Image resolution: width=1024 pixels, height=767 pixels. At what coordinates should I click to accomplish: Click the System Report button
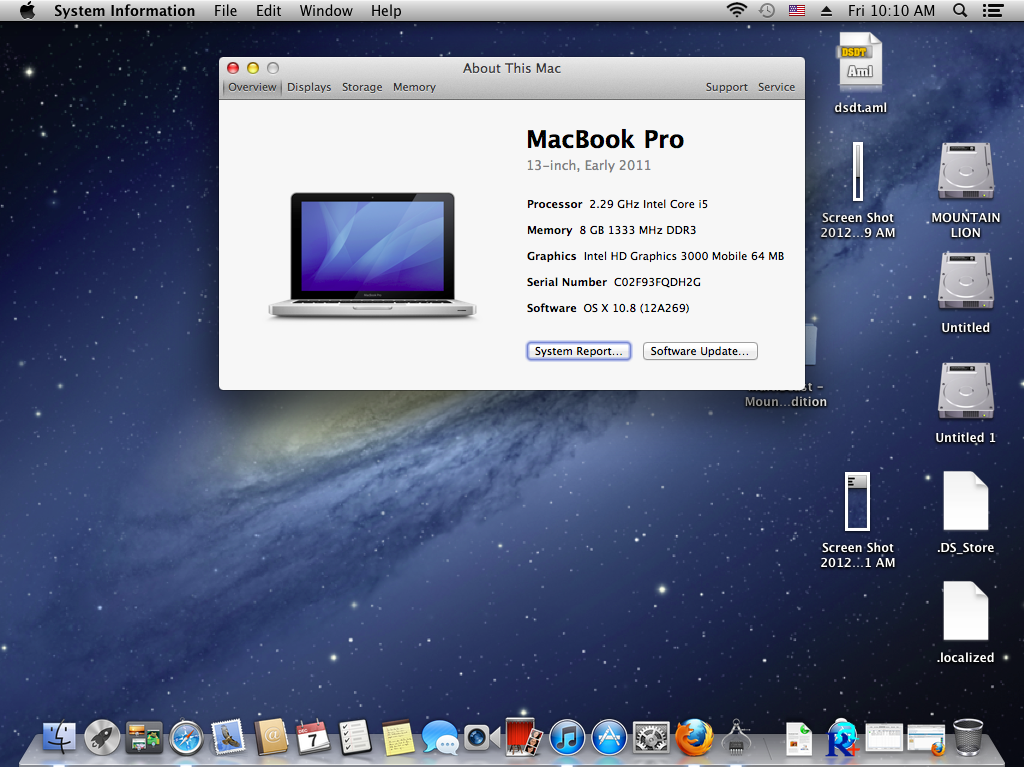pos(578,351)
